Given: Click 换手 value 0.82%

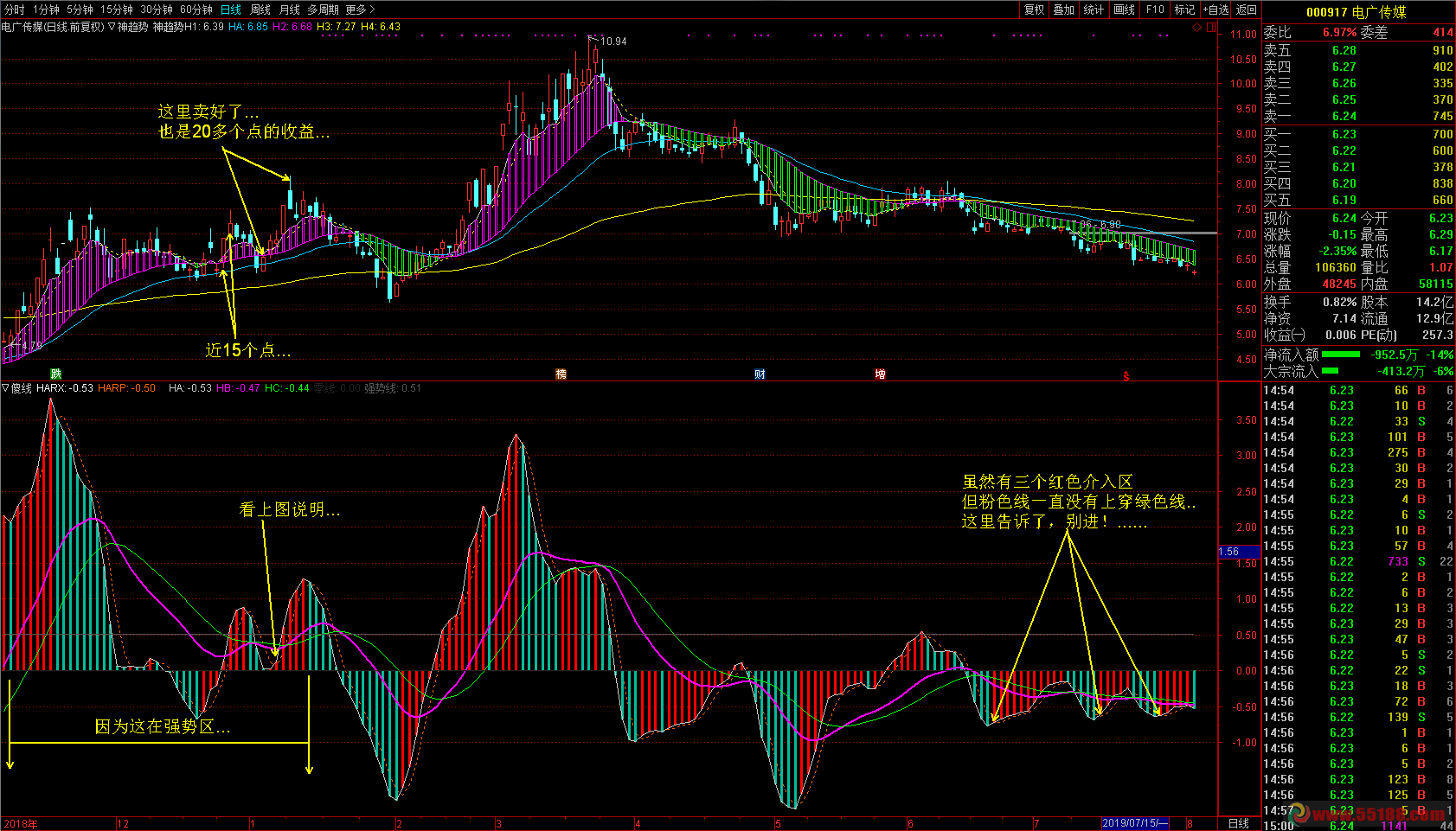Looking at the screenshot, I should 1340,302.
